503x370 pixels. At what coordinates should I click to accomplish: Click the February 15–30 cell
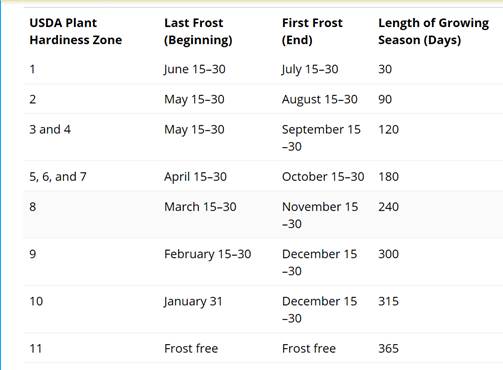(x=207, y=254)
